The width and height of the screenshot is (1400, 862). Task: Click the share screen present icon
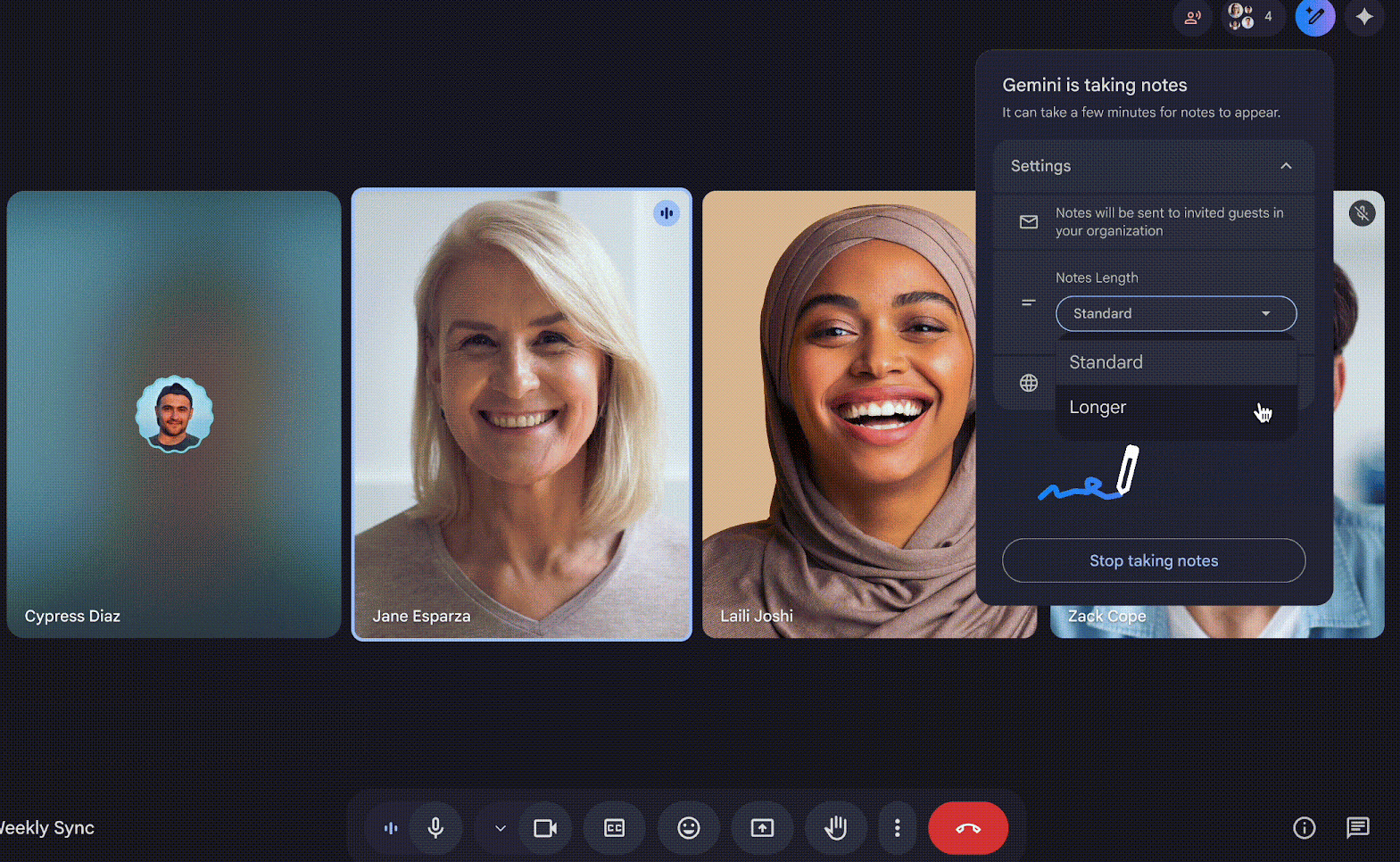click(762, 828)
